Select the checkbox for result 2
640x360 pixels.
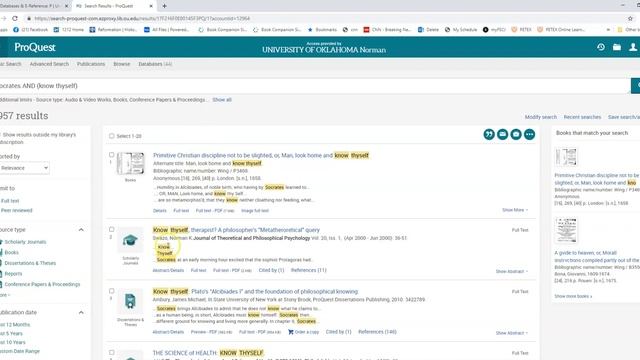pyautogui.click(x=111, y=230)
